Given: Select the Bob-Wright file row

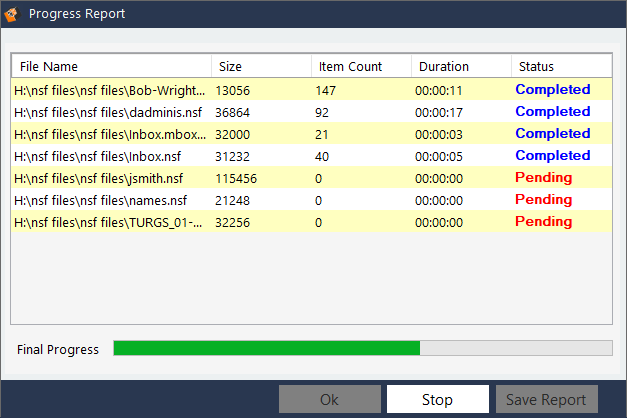Looking at the screenshot, I should [110, 90].
